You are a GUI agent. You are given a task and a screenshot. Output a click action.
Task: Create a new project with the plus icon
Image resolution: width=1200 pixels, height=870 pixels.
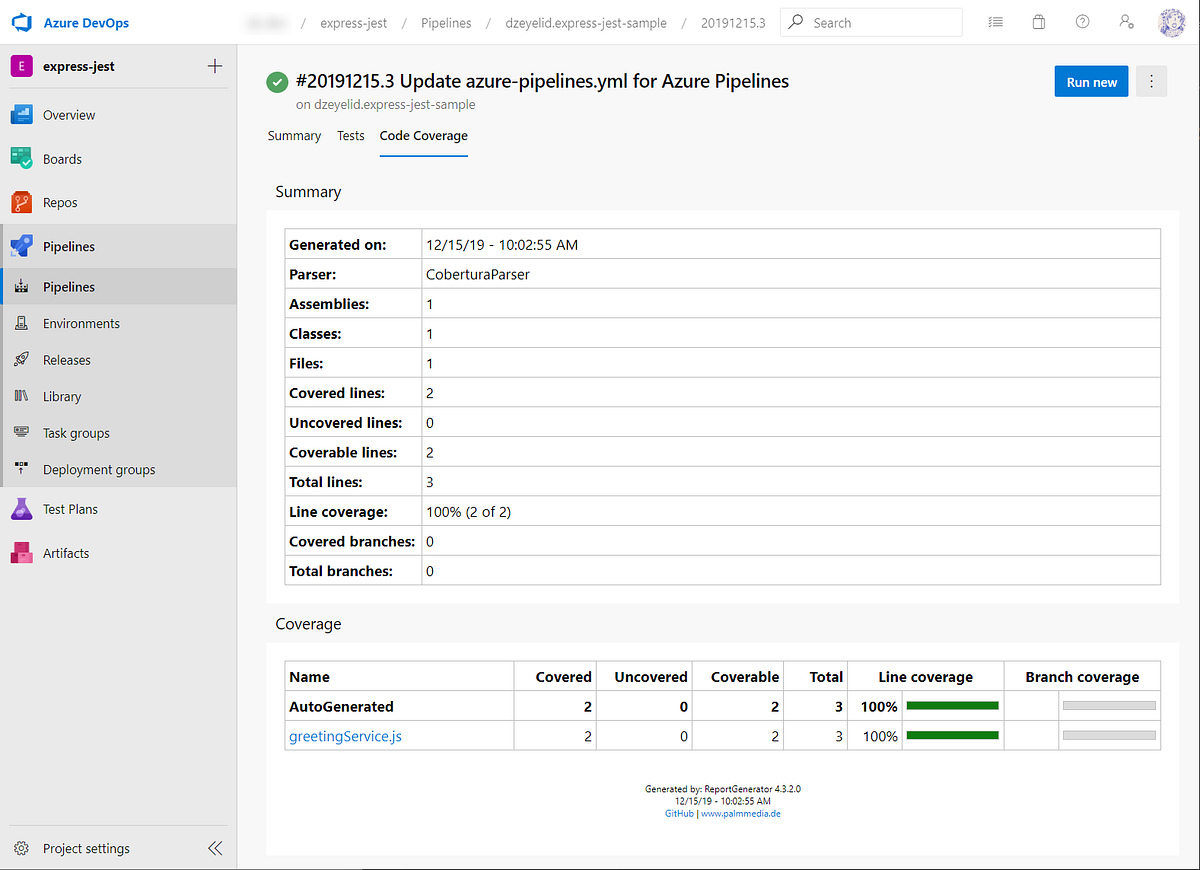(214, 65)
